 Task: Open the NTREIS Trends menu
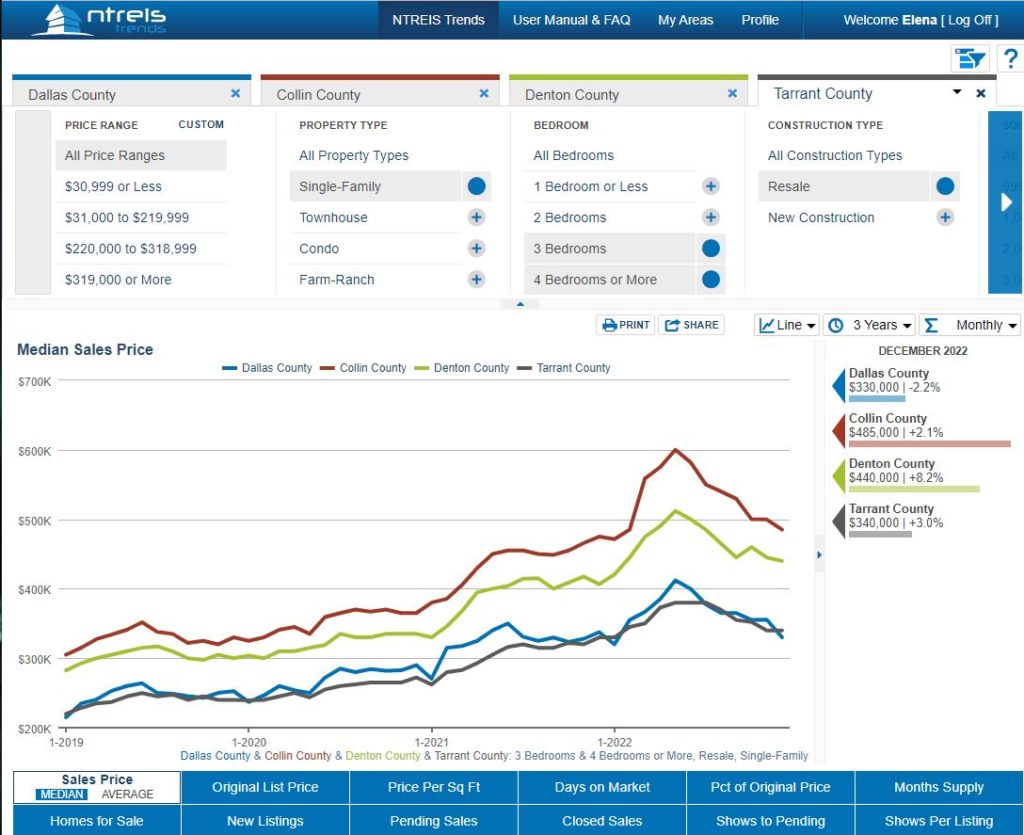[438, 20]
